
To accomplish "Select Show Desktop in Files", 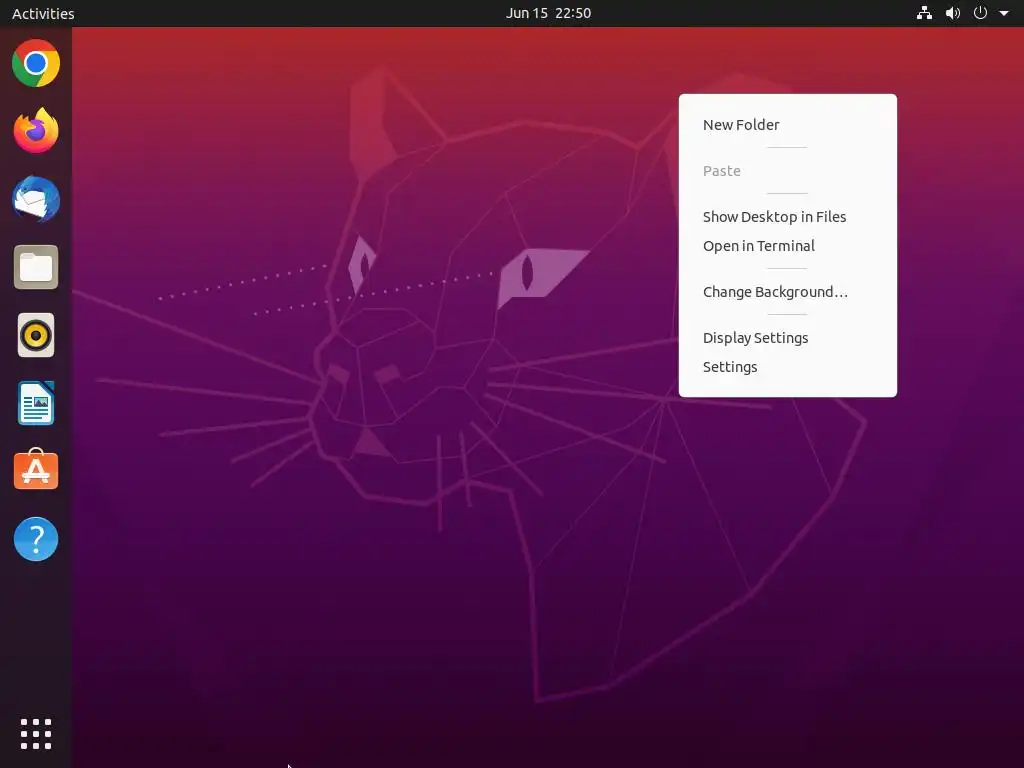I will [788, 217].
